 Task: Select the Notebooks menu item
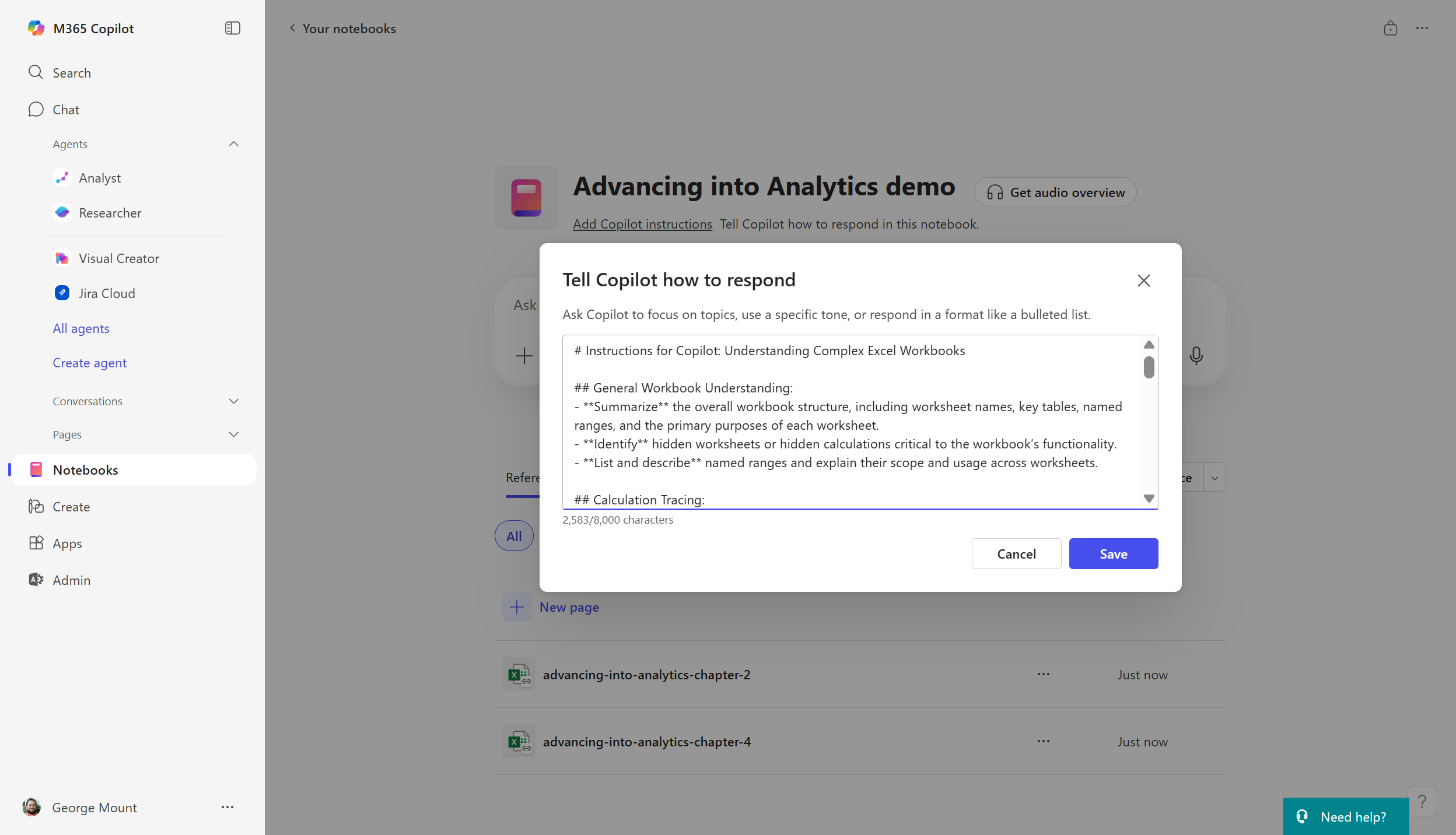[x=85, y=470]
